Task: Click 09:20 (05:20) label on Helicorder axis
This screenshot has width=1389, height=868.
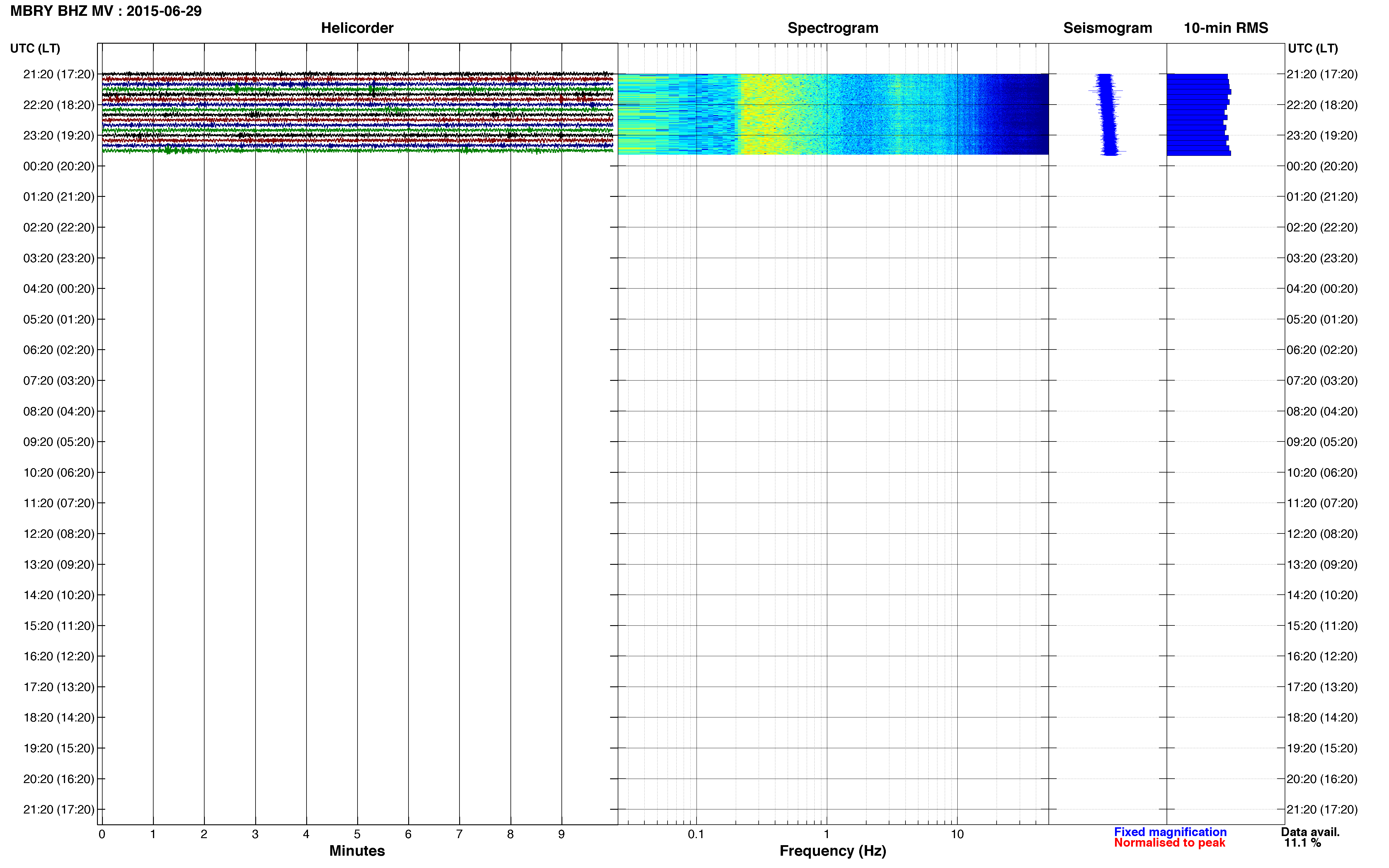Action: (x=59, y=442)
